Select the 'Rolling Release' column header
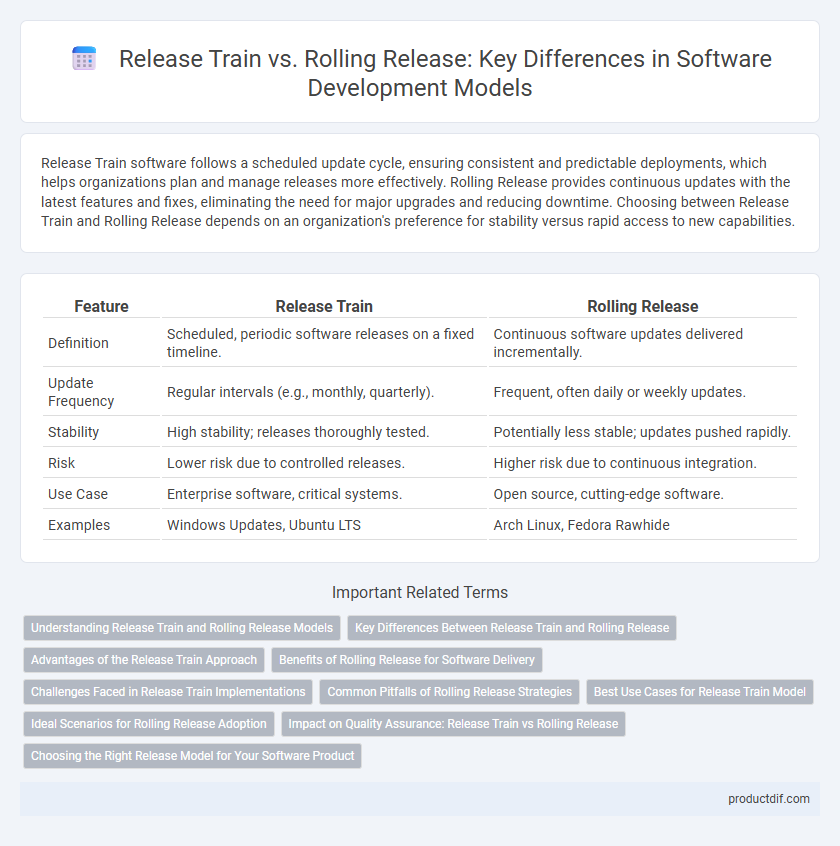 [x=643, y=306]
